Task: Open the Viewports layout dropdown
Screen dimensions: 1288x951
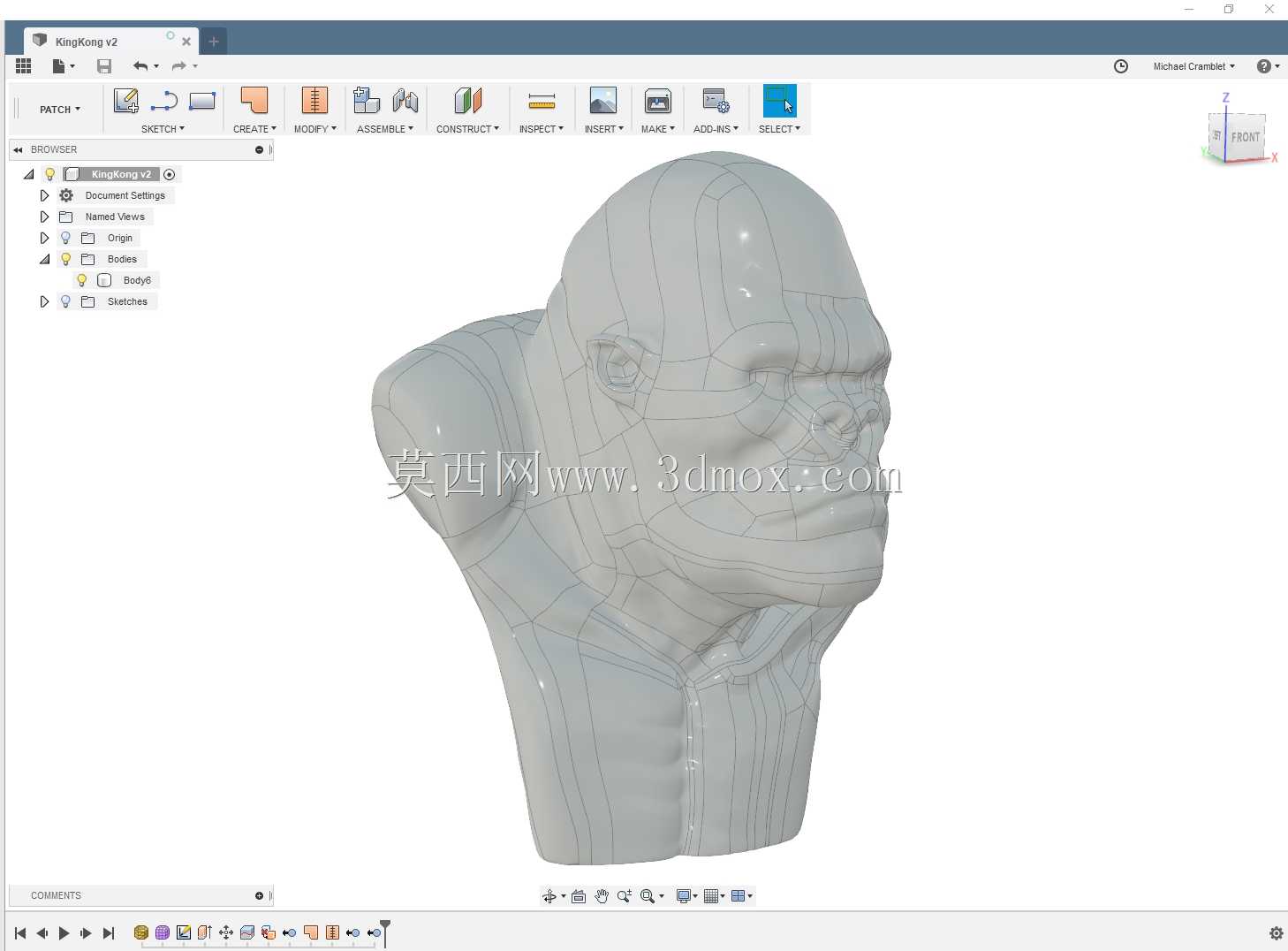Action: tap(742, 896)
